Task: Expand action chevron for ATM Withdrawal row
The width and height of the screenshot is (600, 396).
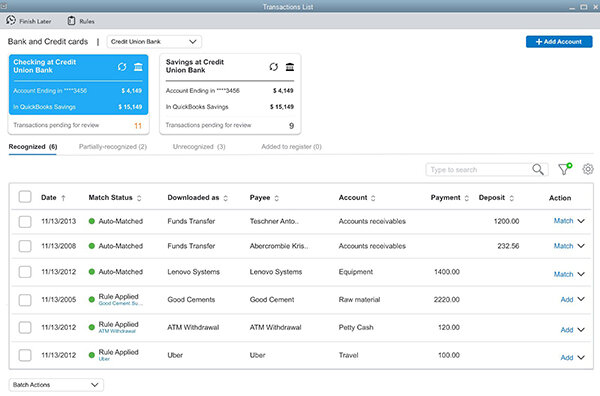Action: [x=581, y=329]
